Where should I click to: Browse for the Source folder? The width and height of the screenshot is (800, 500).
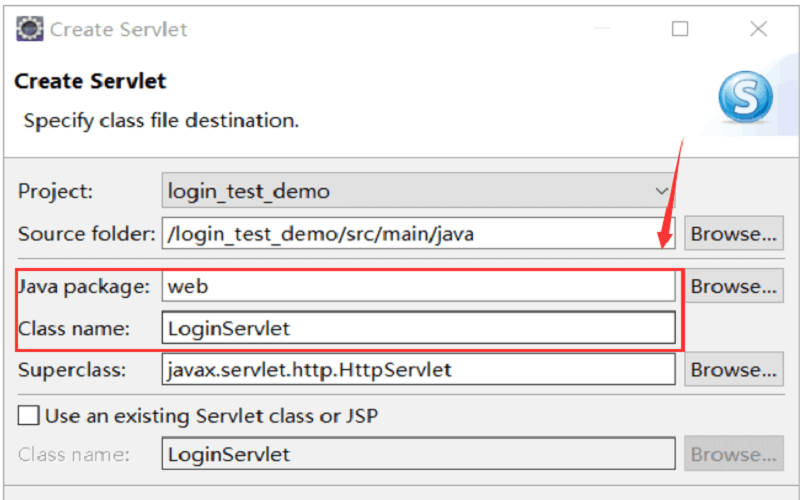click(x=733, y=234)
